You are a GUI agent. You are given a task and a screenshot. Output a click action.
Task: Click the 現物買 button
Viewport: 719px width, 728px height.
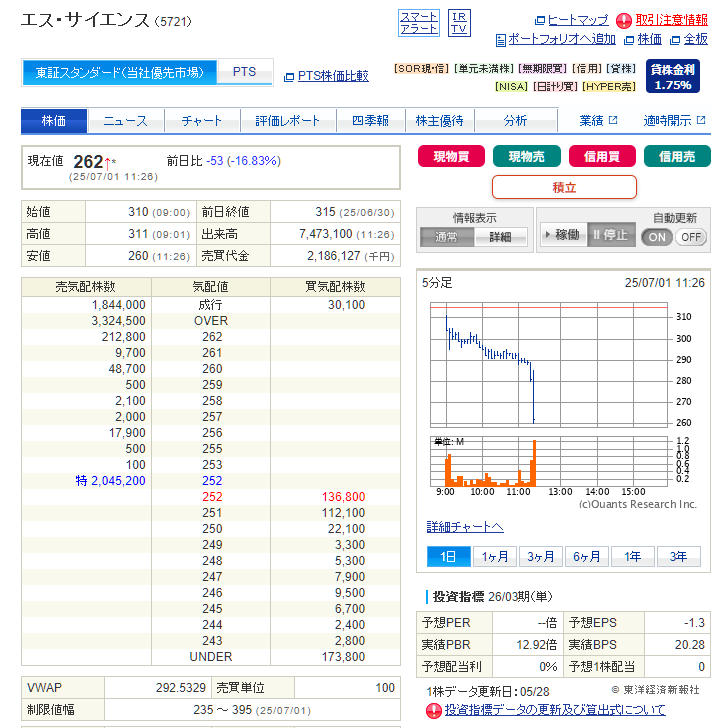coord(451,156)
